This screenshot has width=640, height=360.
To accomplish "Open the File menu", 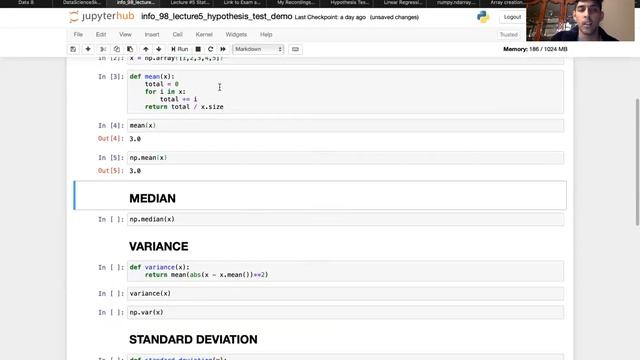I will tap(78, 35).
